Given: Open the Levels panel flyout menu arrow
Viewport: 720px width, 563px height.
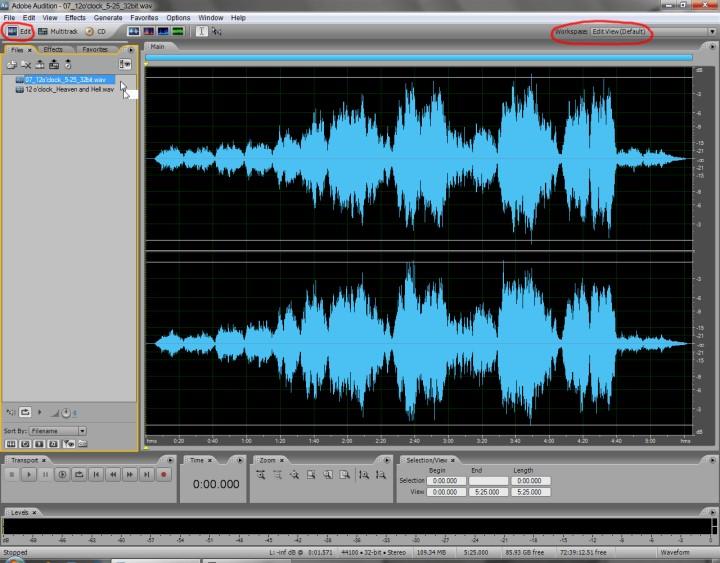Looking at the screenshot, I should tap(712, 512).
